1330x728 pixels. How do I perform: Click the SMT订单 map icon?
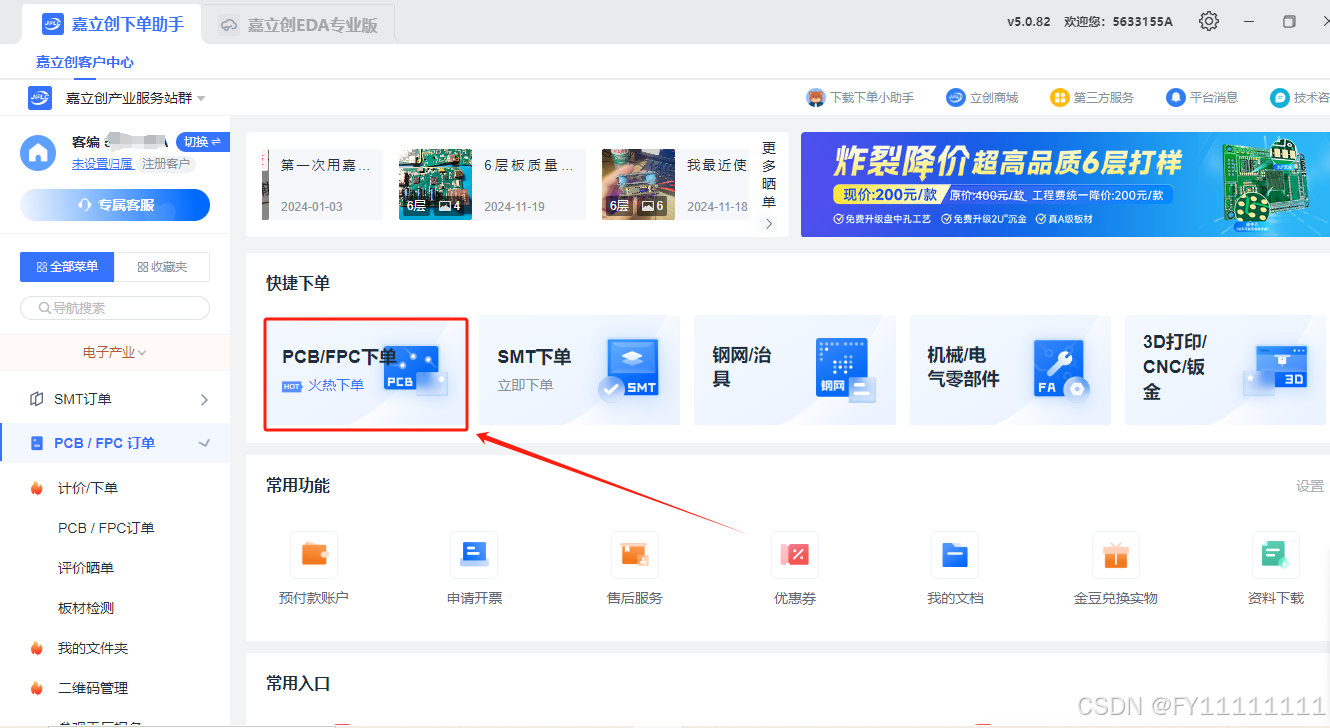tap(37, 399)
